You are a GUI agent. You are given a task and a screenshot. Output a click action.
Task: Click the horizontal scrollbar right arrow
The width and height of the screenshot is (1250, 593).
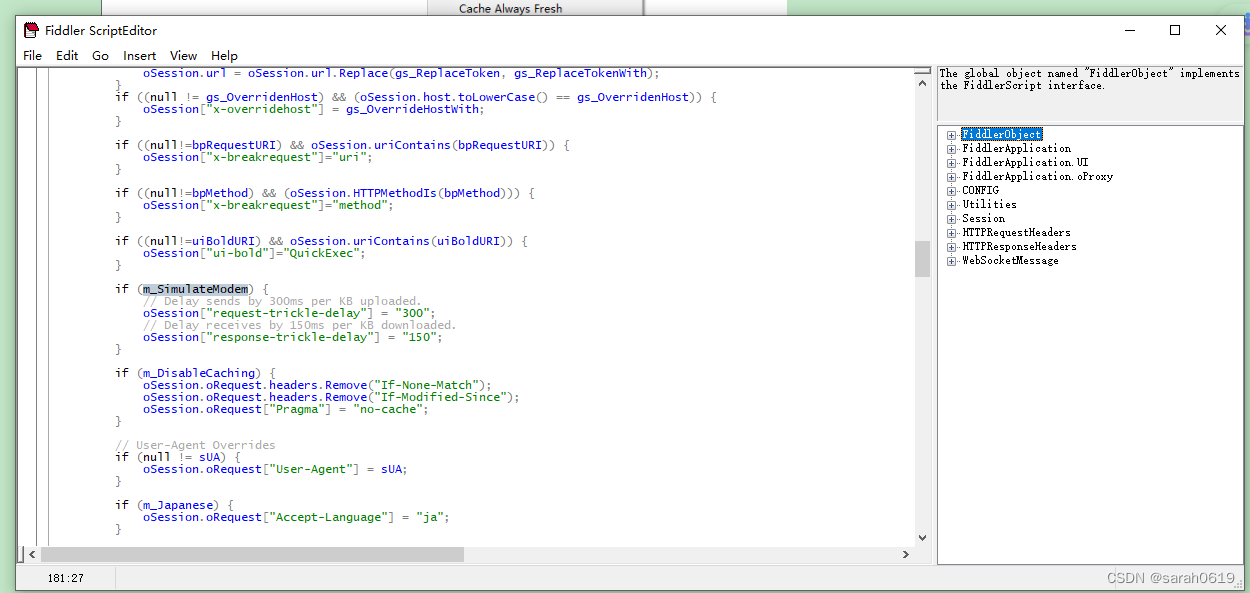click(906, 554)
